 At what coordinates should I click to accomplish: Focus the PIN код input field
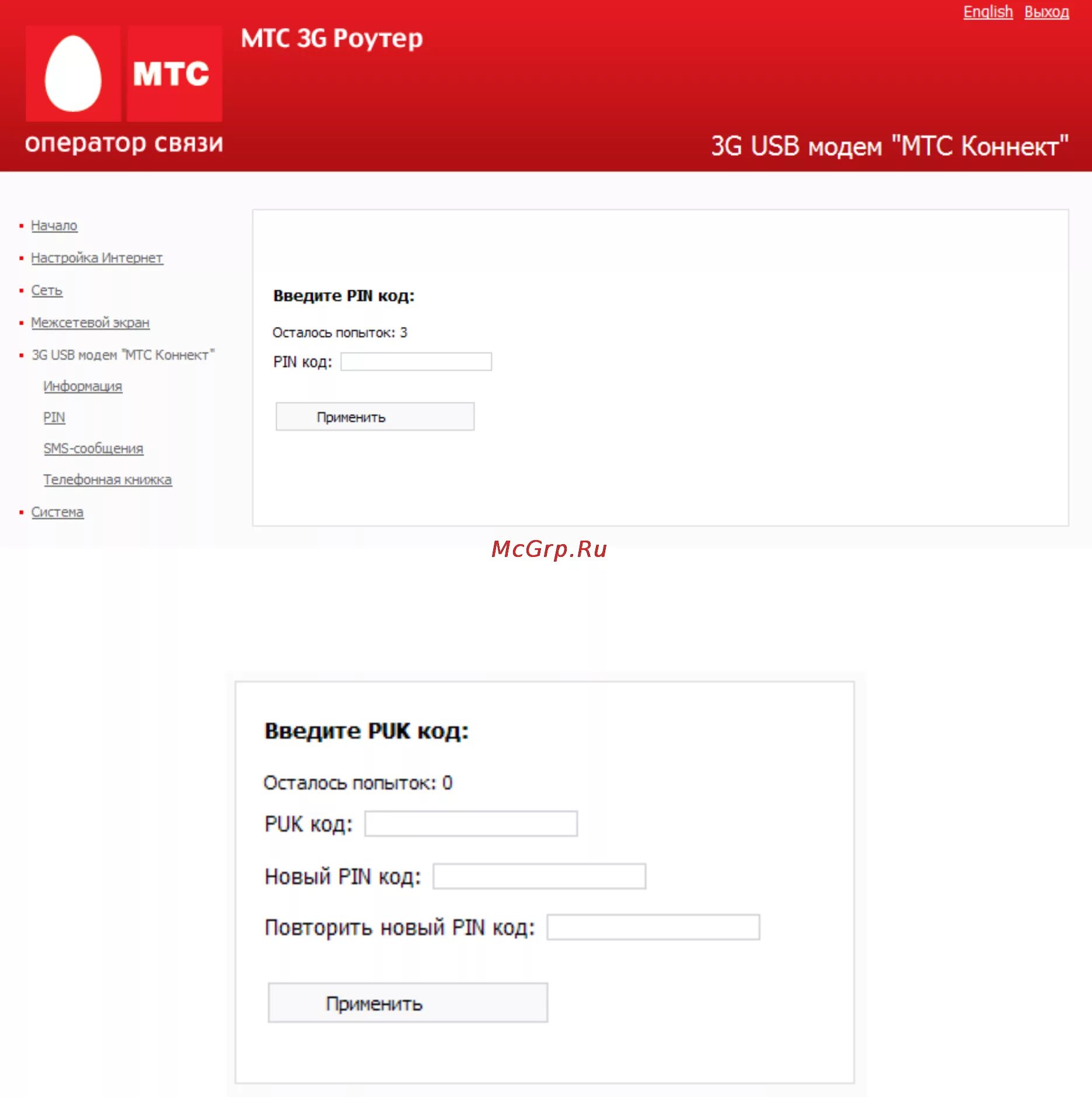(x=416, y=361)
